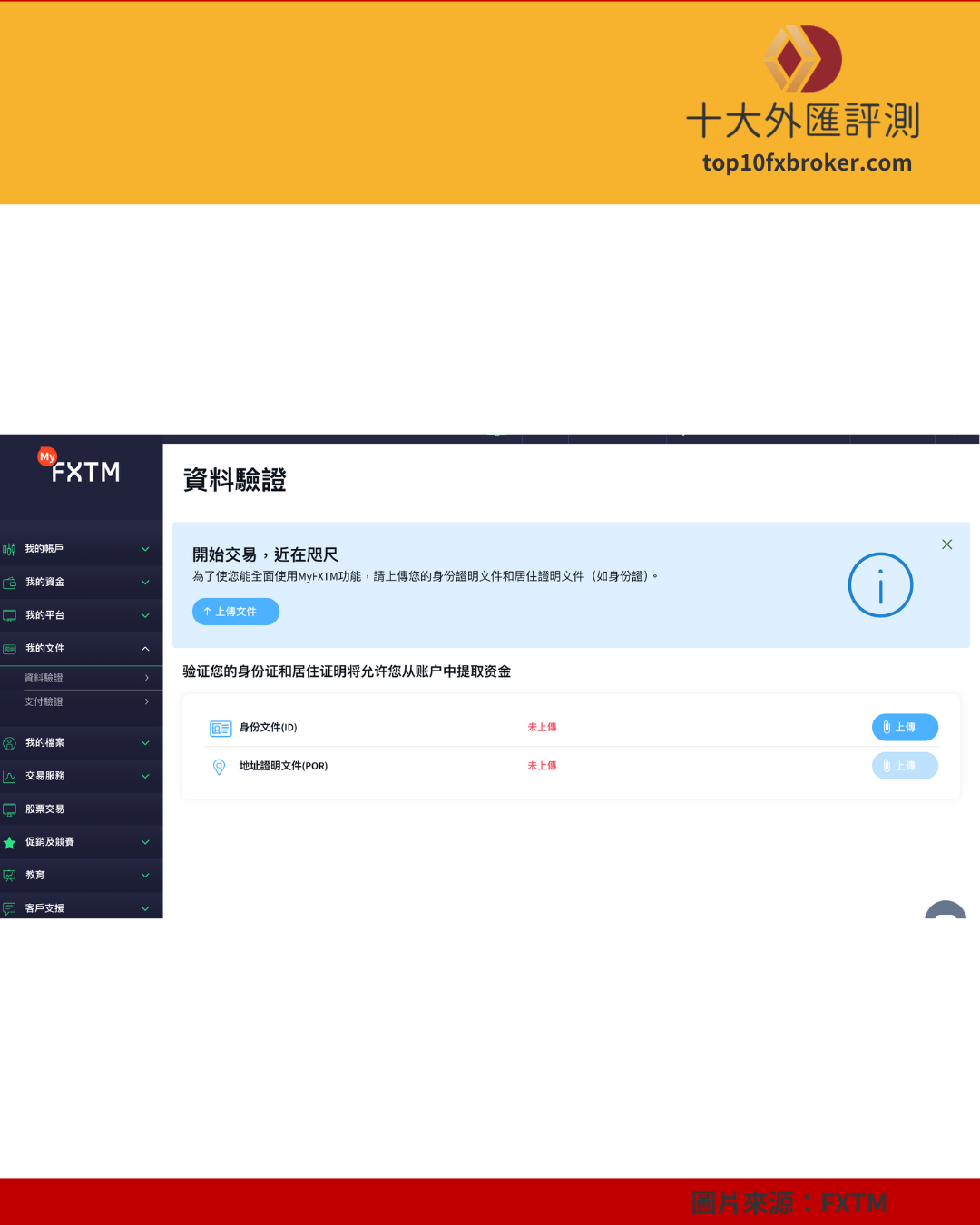Click the MyFXTM logo
Screen dimensions: 980x1225
coord(79,466)
